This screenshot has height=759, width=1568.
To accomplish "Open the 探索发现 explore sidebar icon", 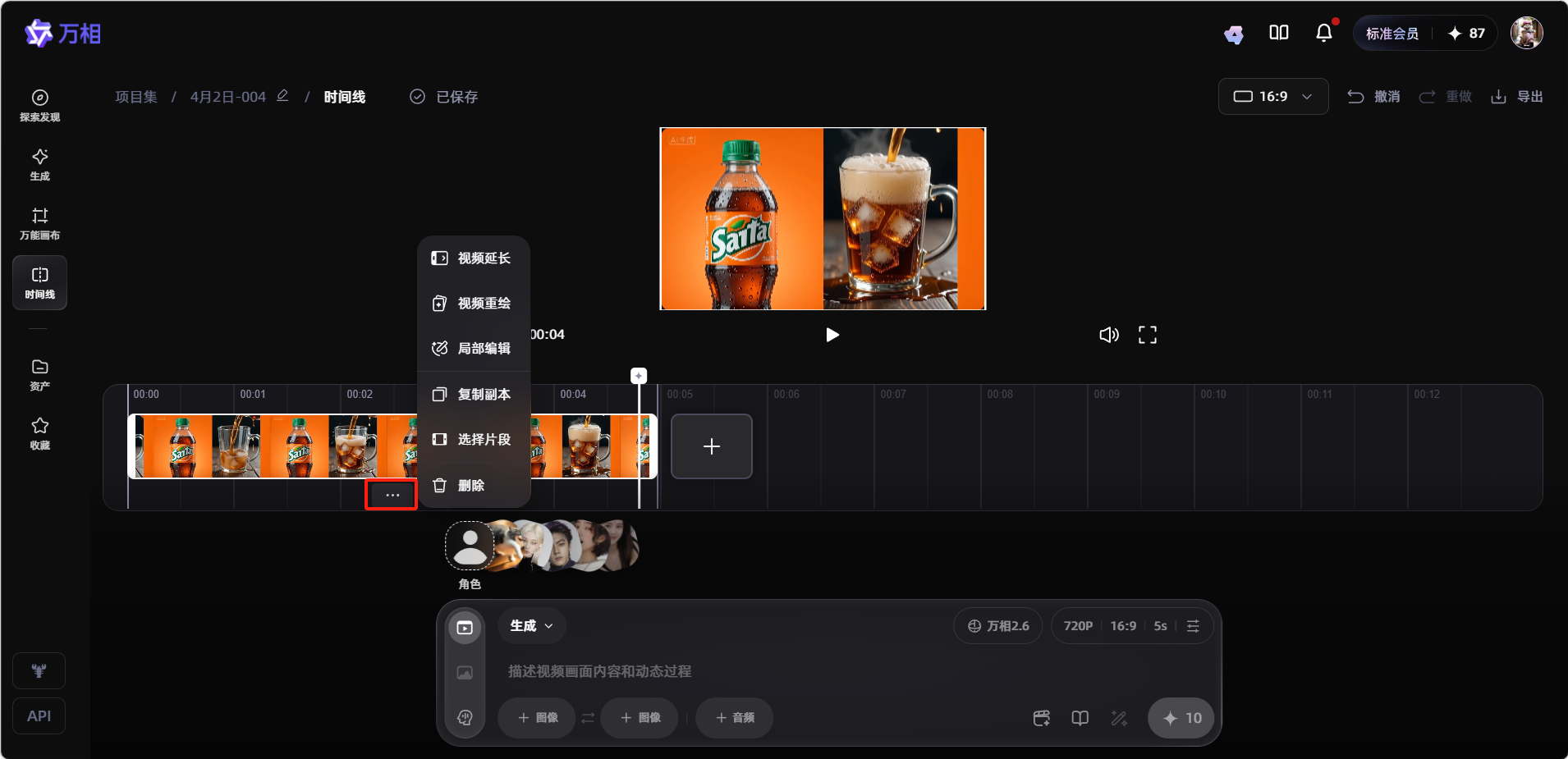I will [x=39, y=106].
